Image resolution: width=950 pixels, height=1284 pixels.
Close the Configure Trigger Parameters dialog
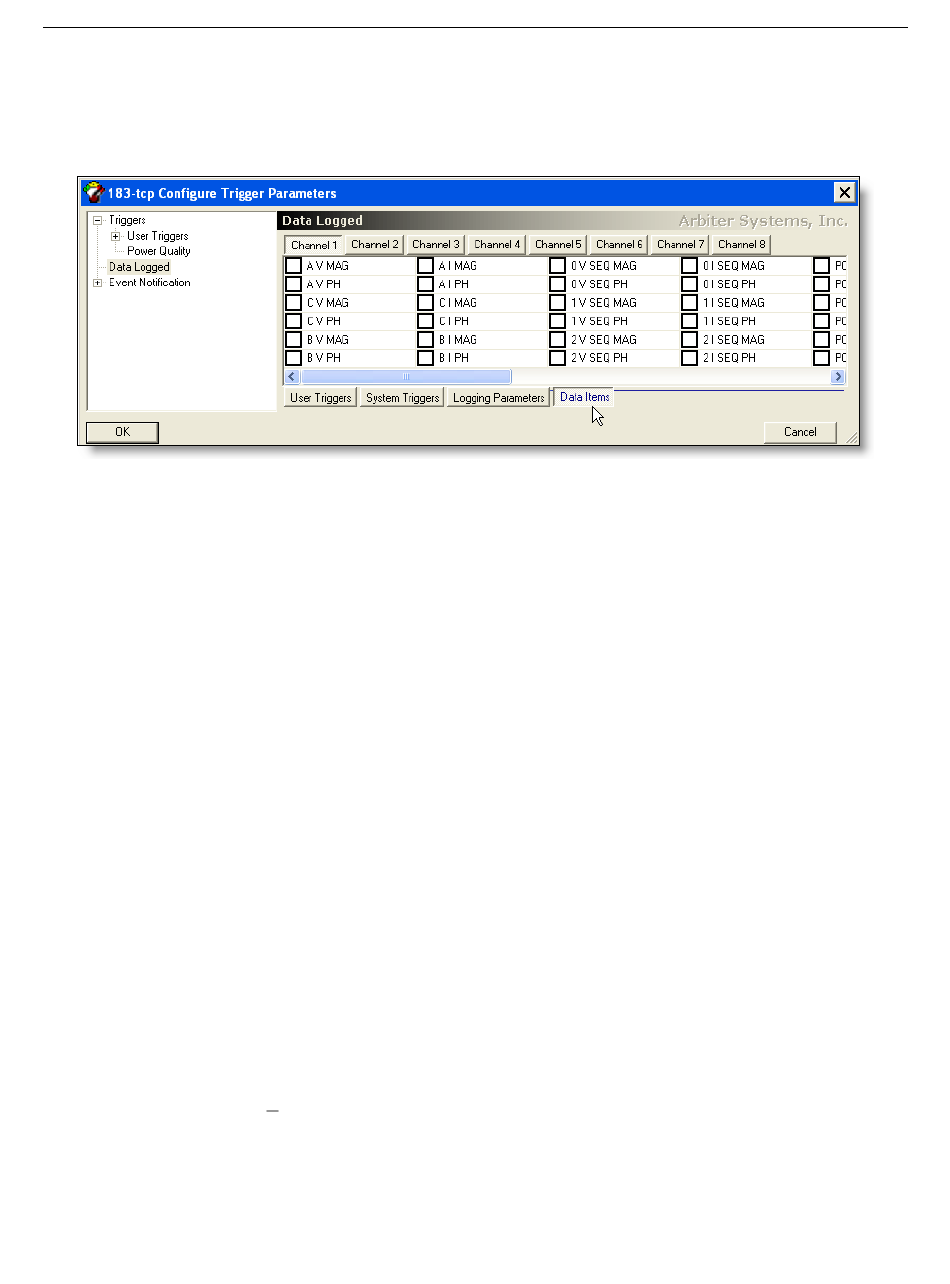[x=845, y=193]
